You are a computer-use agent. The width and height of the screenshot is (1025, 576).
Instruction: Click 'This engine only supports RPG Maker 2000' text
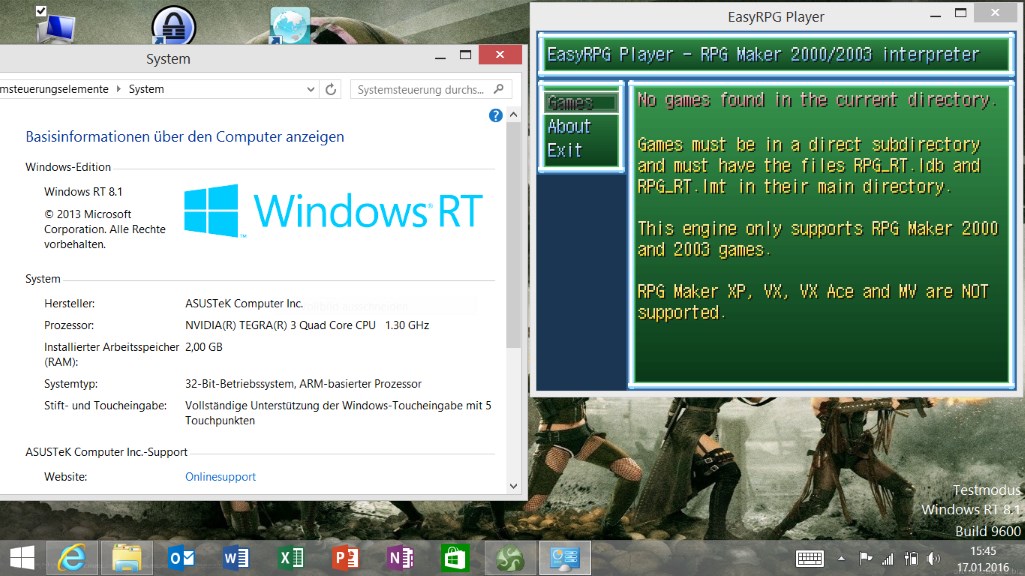point(818,229)
